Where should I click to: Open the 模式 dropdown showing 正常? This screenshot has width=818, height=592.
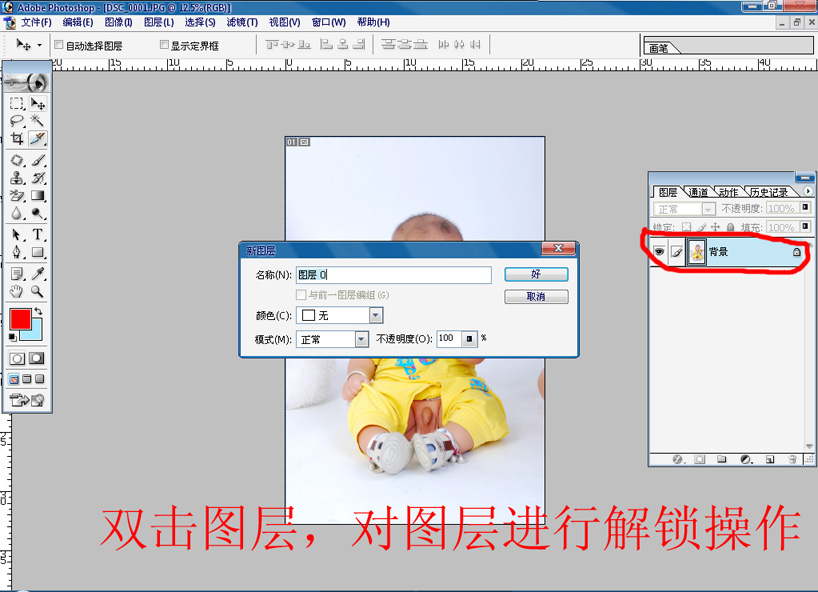(362, 338)
